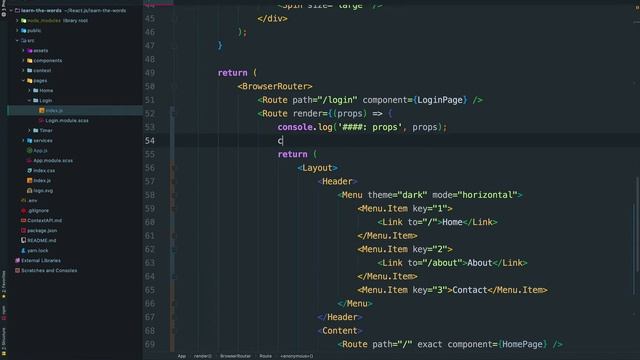This screenshot has width=640, height=360.
Task: Select the services folder icon
Action: [29, 140]
